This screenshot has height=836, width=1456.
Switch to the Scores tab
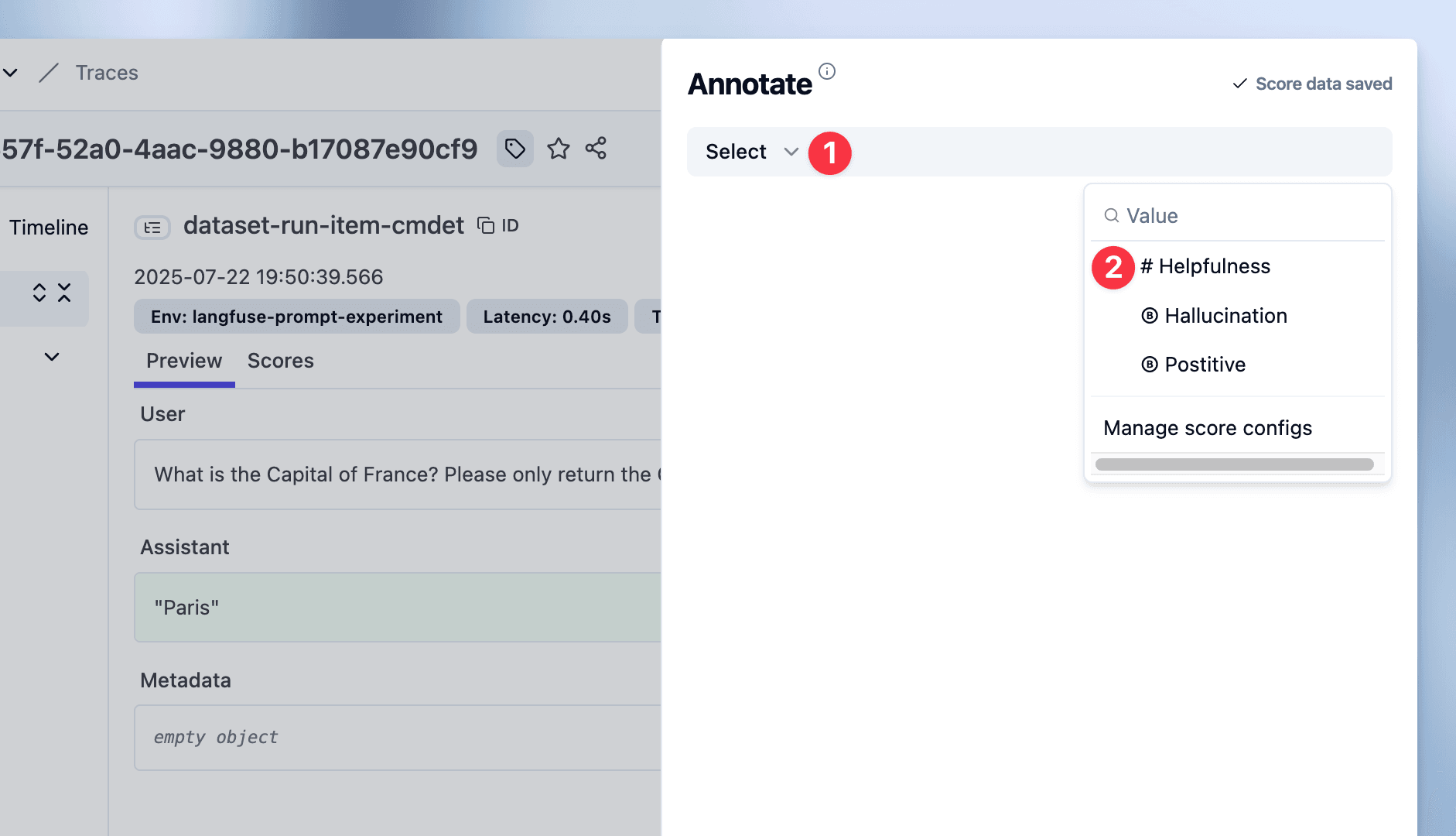[280, 361]
